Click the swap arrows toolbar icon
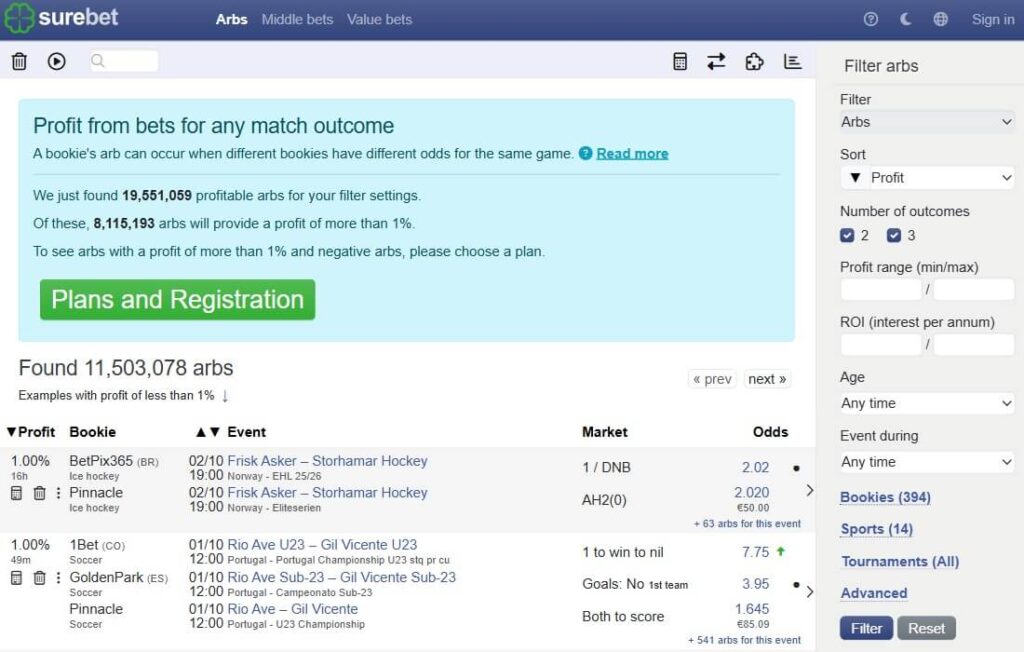Image resolution: width=1024 pixels, height=652 pixels. click(x=716, y=62)
